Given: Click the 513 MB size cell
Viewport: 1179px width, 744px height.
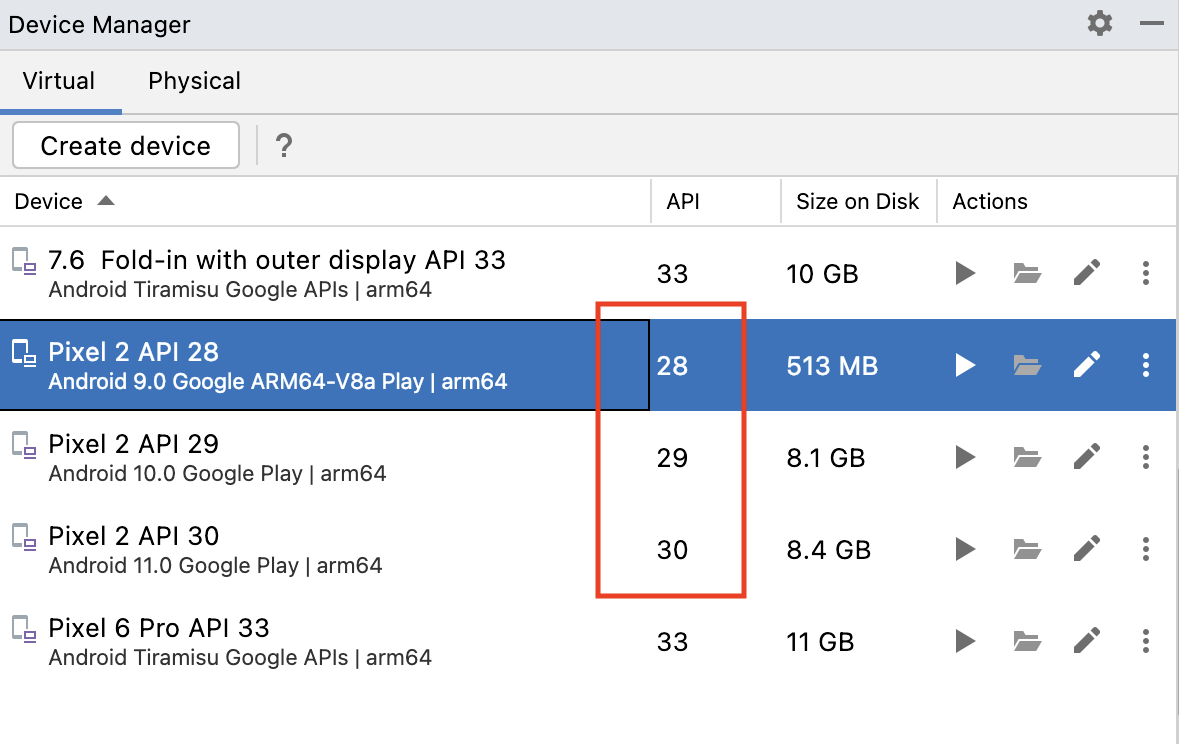Looking at the screenshot, I should click(832, 366).
